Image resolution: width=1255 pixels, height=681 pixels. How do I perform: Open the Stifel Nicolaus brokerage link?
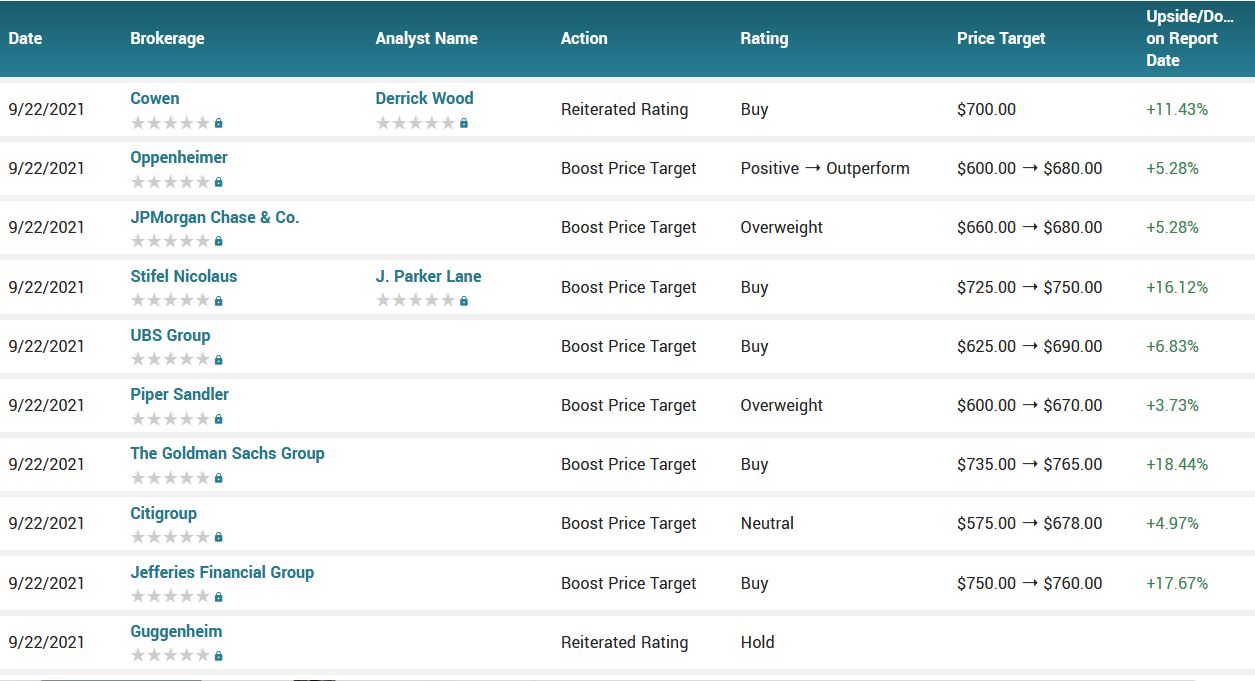184,276
